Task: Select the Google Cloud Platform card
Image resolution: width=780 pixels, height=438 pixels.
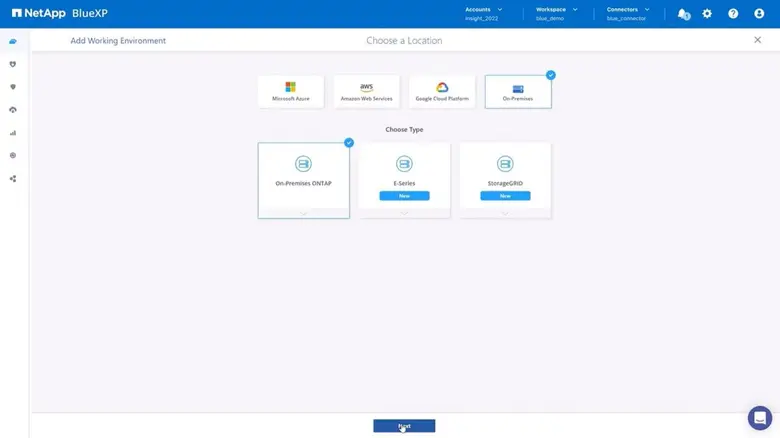Action: [x=442, y=91]
